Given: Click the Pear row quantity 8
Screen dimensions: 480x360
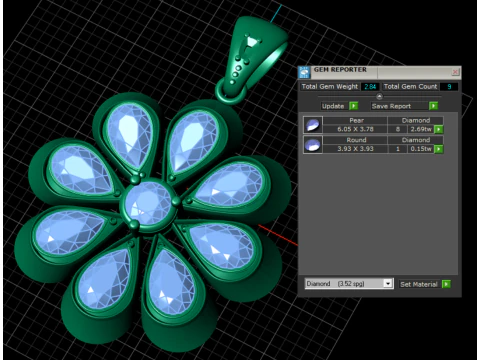Looking at the screenshot, I should point(398,129).
